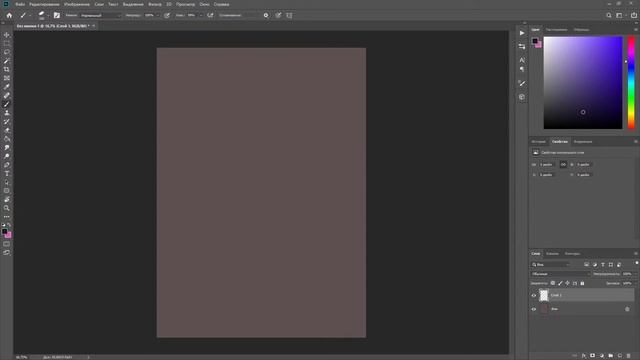Viewport: 640px width, 360px height.
Task: Select the Clone Stamp tool
Action: tap(7, 113)
